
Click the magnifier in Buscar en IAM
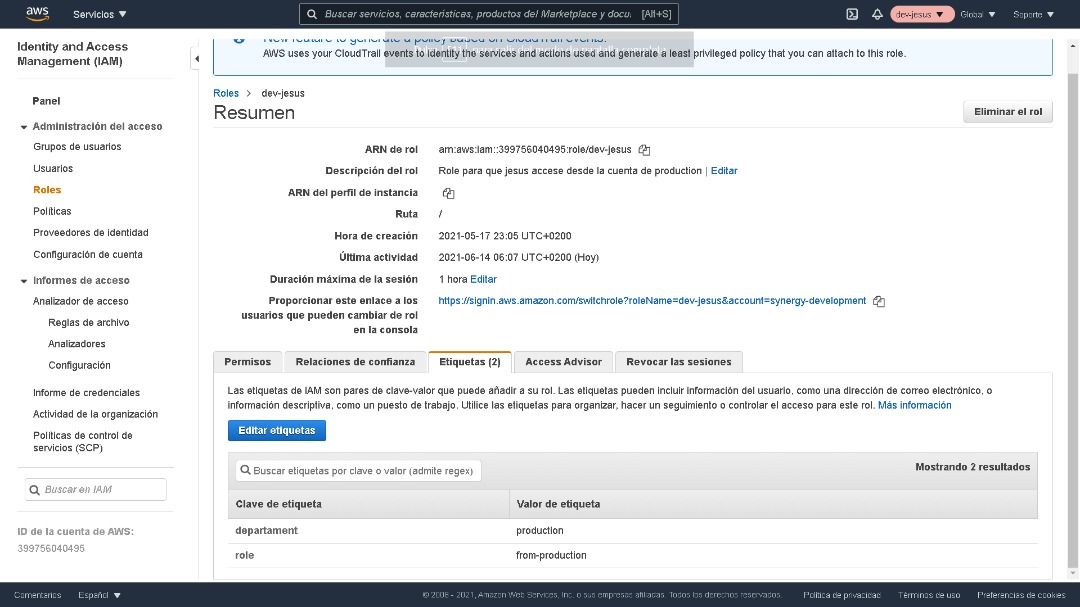[x=34, y=490]
